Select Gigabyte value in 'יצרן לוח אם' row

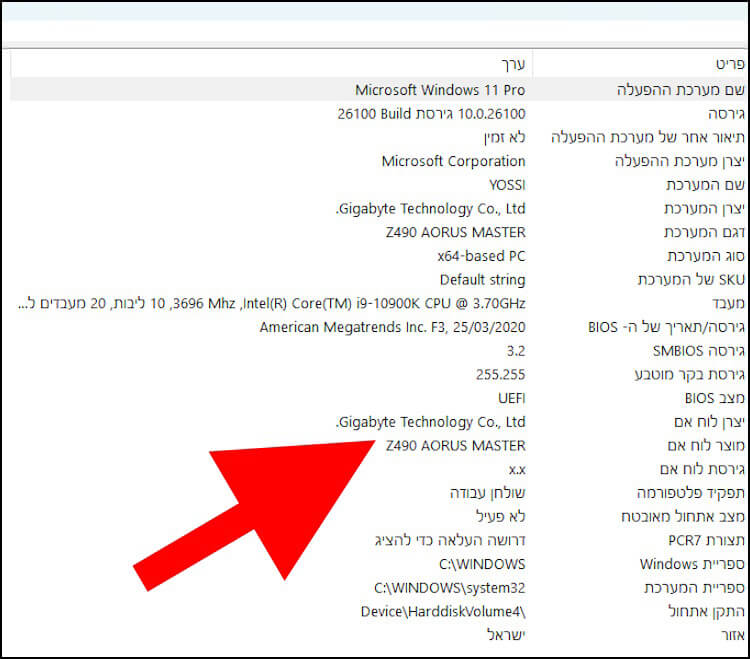[x=430, y=422]
